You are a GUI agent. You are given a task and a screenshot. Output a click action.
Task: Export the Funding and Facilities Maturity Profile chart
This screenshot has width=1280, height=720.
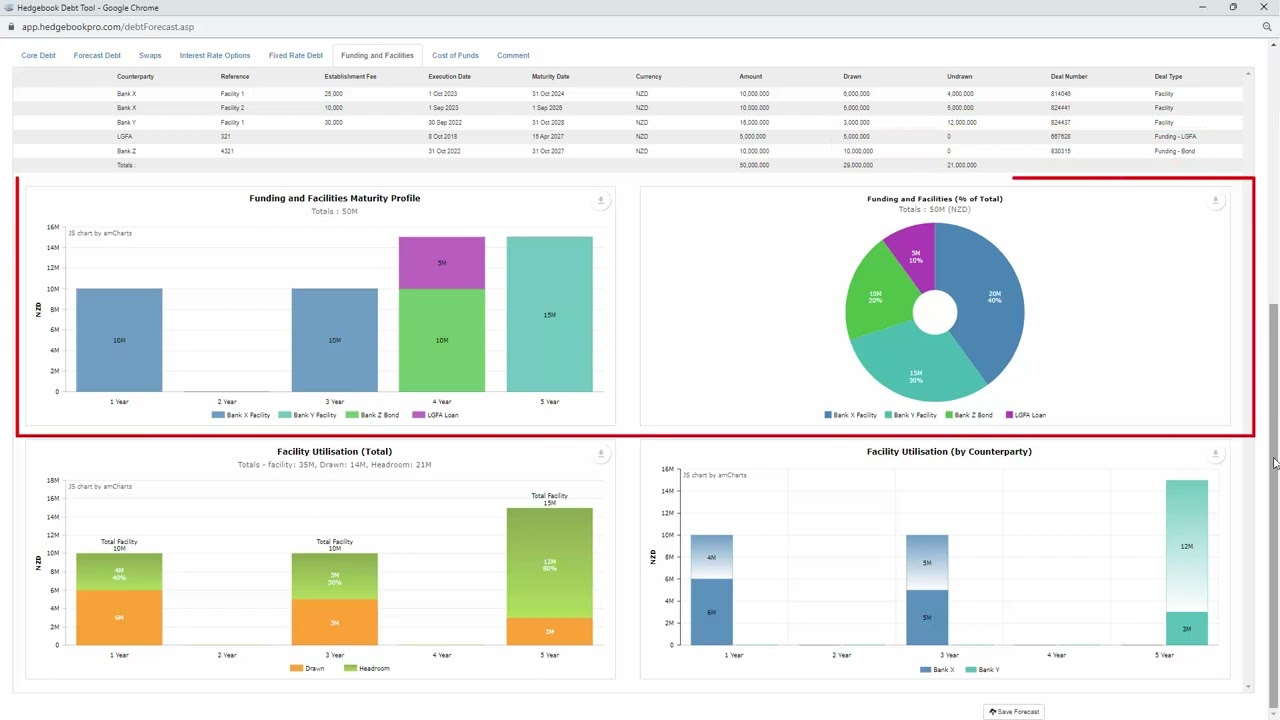pyautogui.click(x=601, y=201)
